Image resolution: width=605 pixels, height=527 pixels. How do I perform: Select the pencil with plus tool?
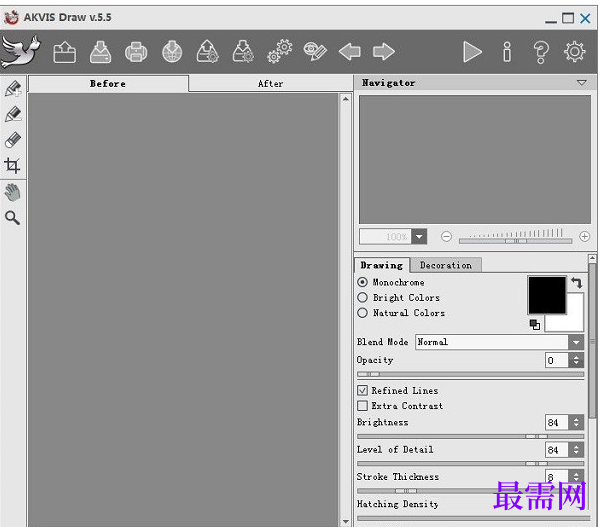(13, 89)
